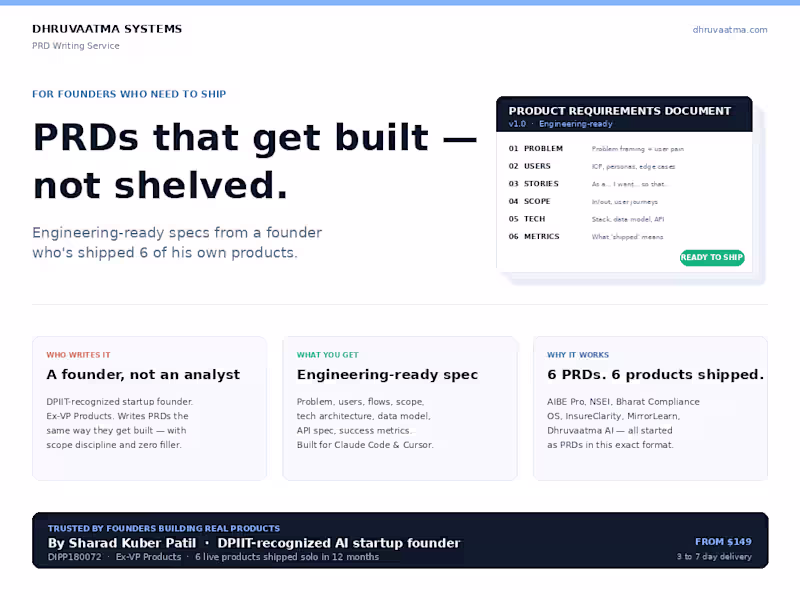Click 'DIPP180072' registration number
This screenshot has height=600, width=800.
click(74, 557)
